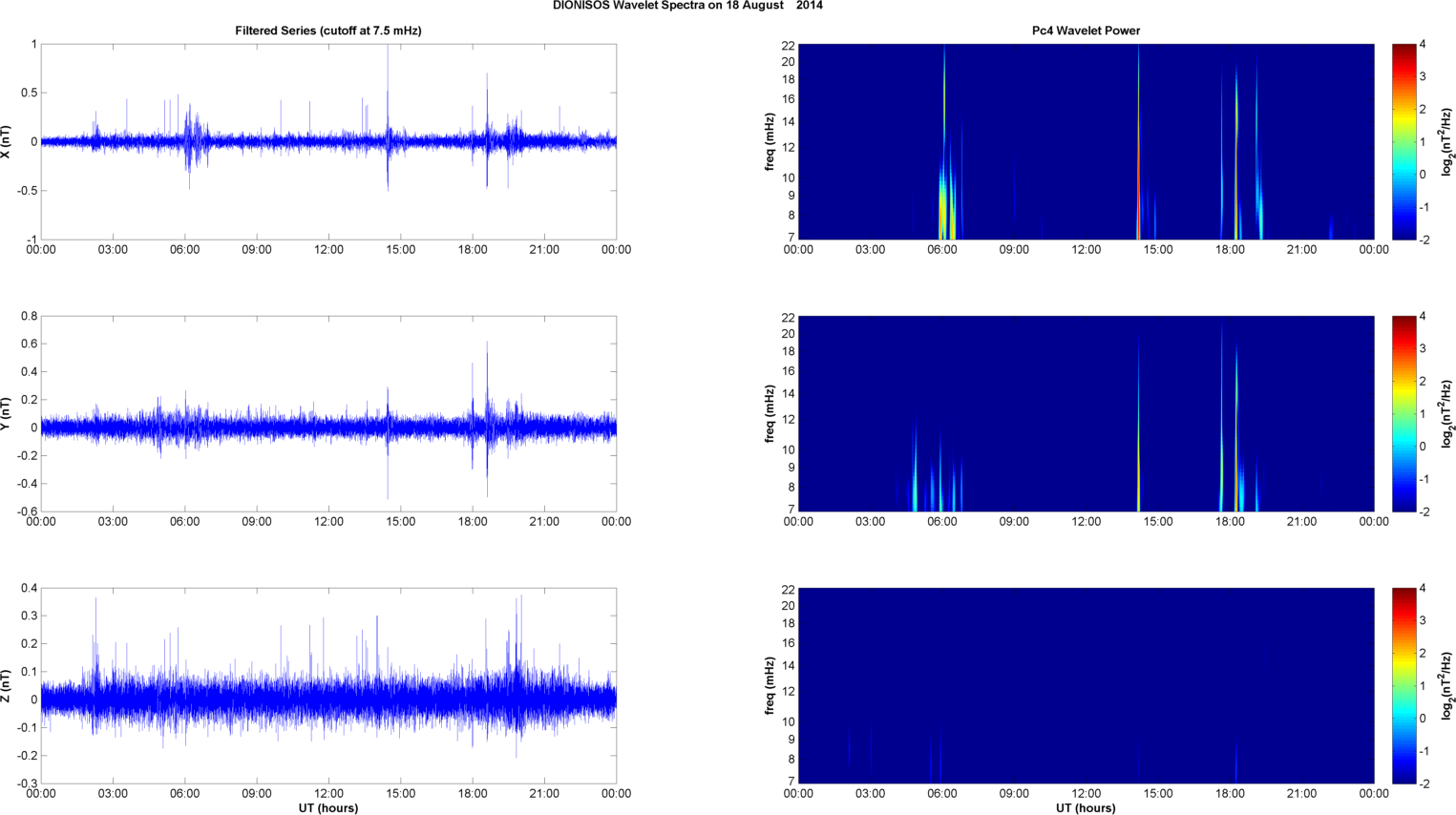Click the '-0.3' tick on Z (nT) axis
The height and width of the screenshot is (815, 1456).
27,784
